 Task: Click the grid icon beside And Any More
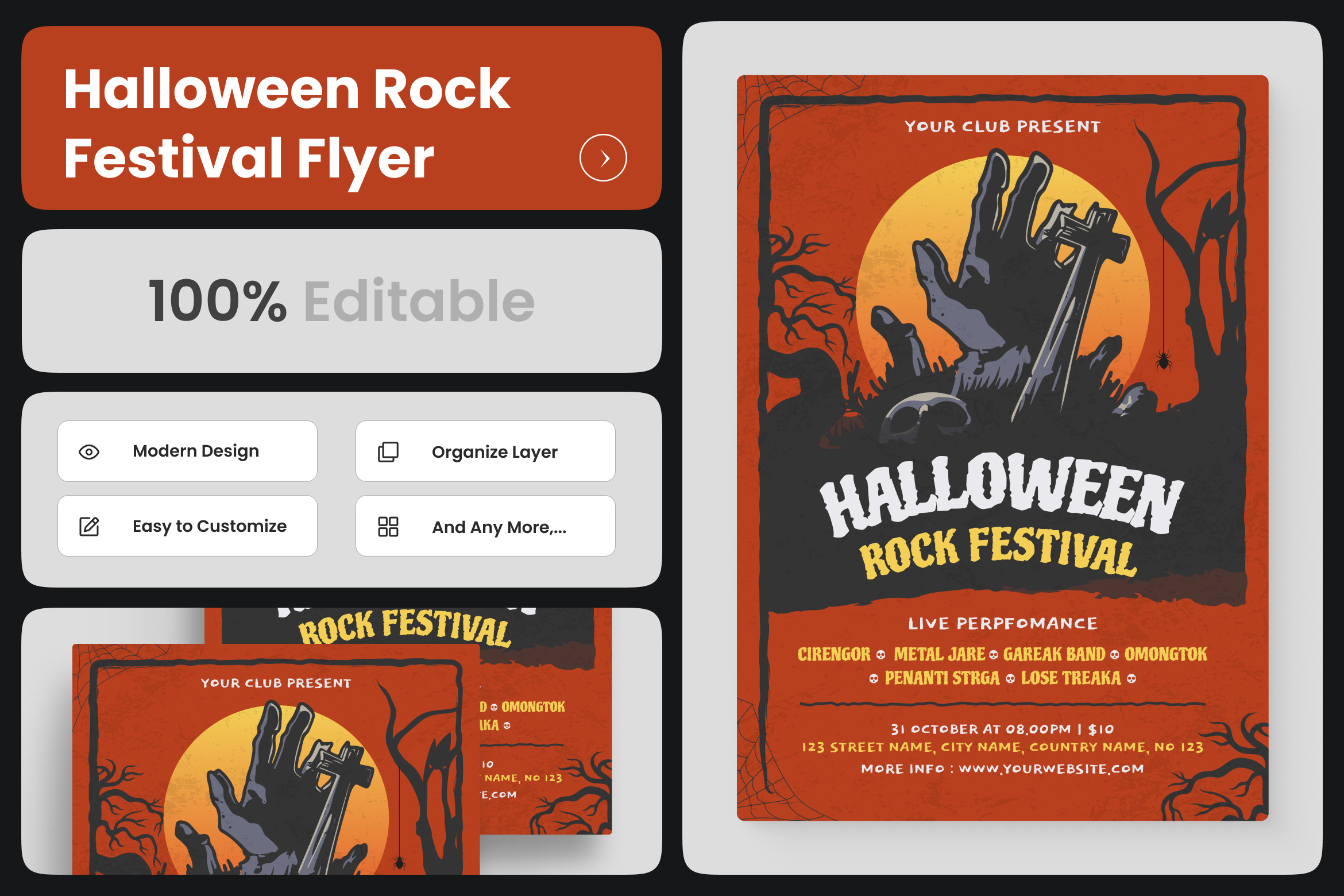388,527
